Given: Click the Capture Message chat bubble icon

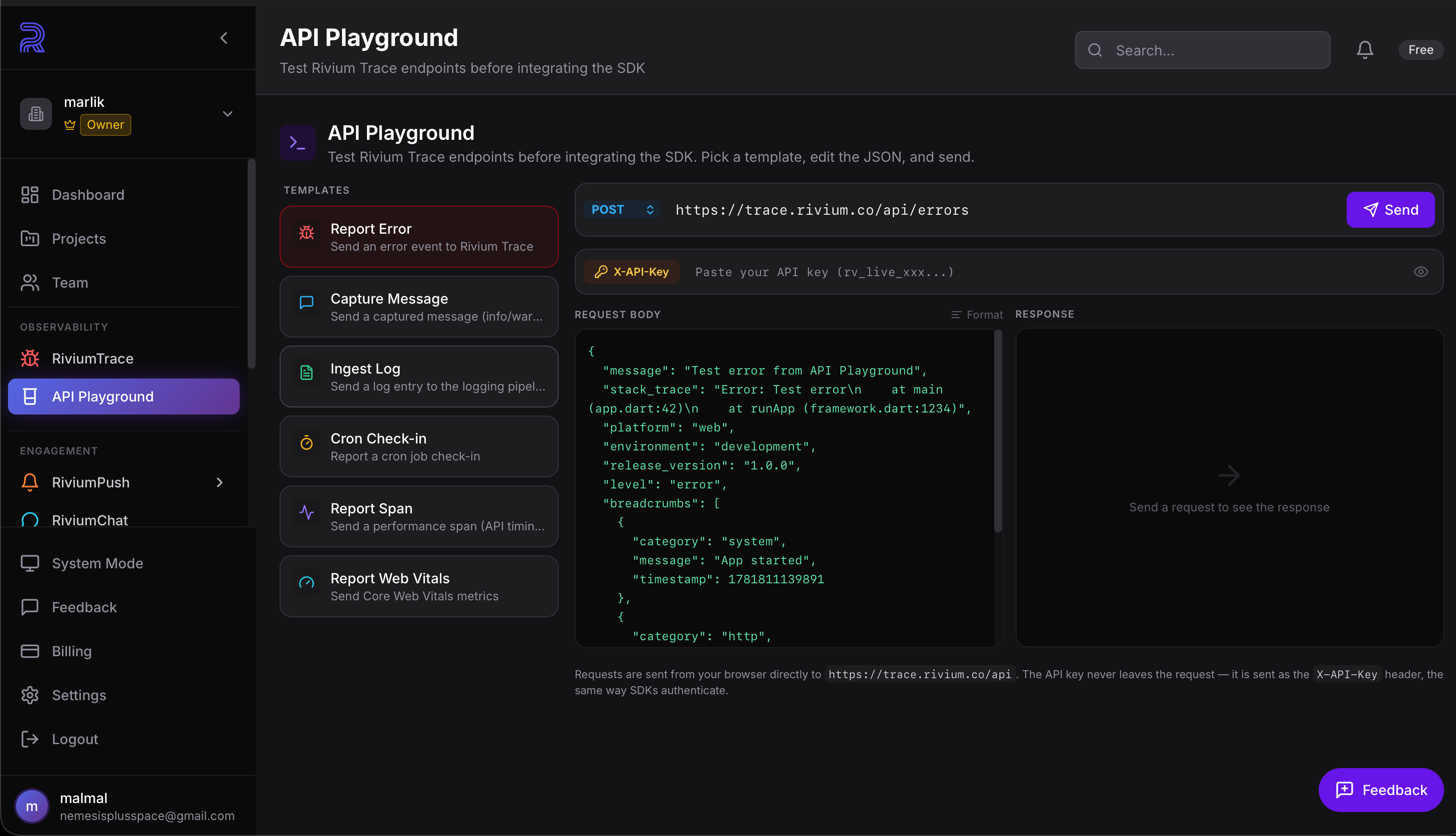Looking at the screenshot, I should (x=307, y=303).
